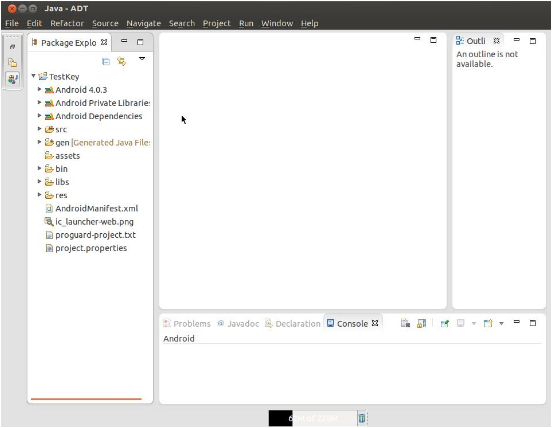
Task: Switch to the Declaration tab
Action: point(293,323)
